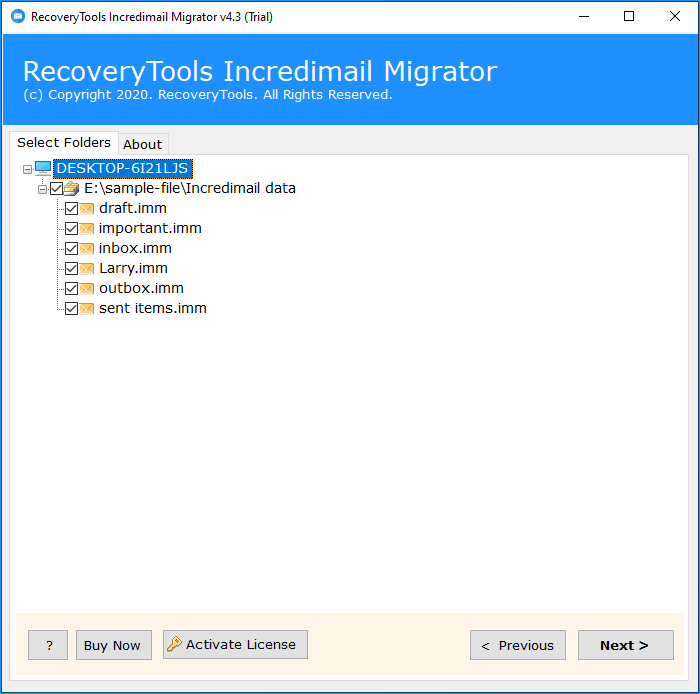Select the E:\sample-file\Incredimail data label

[190, 188]
